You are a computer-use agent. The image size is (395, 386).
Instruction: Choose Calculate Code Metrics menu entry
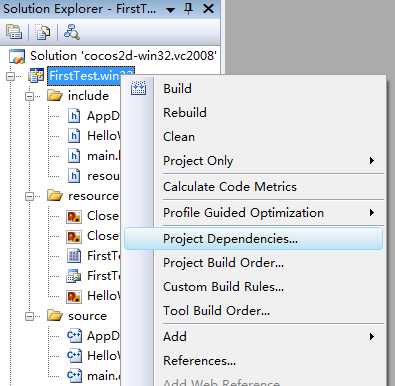[230, 187]
